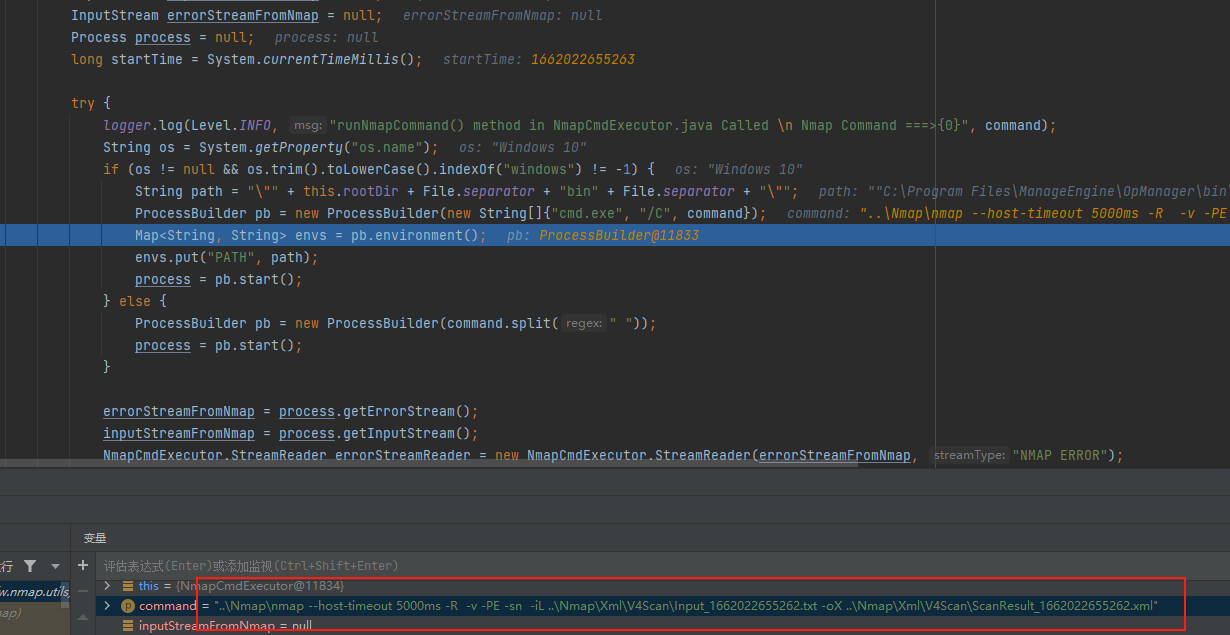Click inline hint 'pb: ProcessBuilder@11833'
Image resolution: width=1230 pixels, height=635 pixels.
click(603, 235)
